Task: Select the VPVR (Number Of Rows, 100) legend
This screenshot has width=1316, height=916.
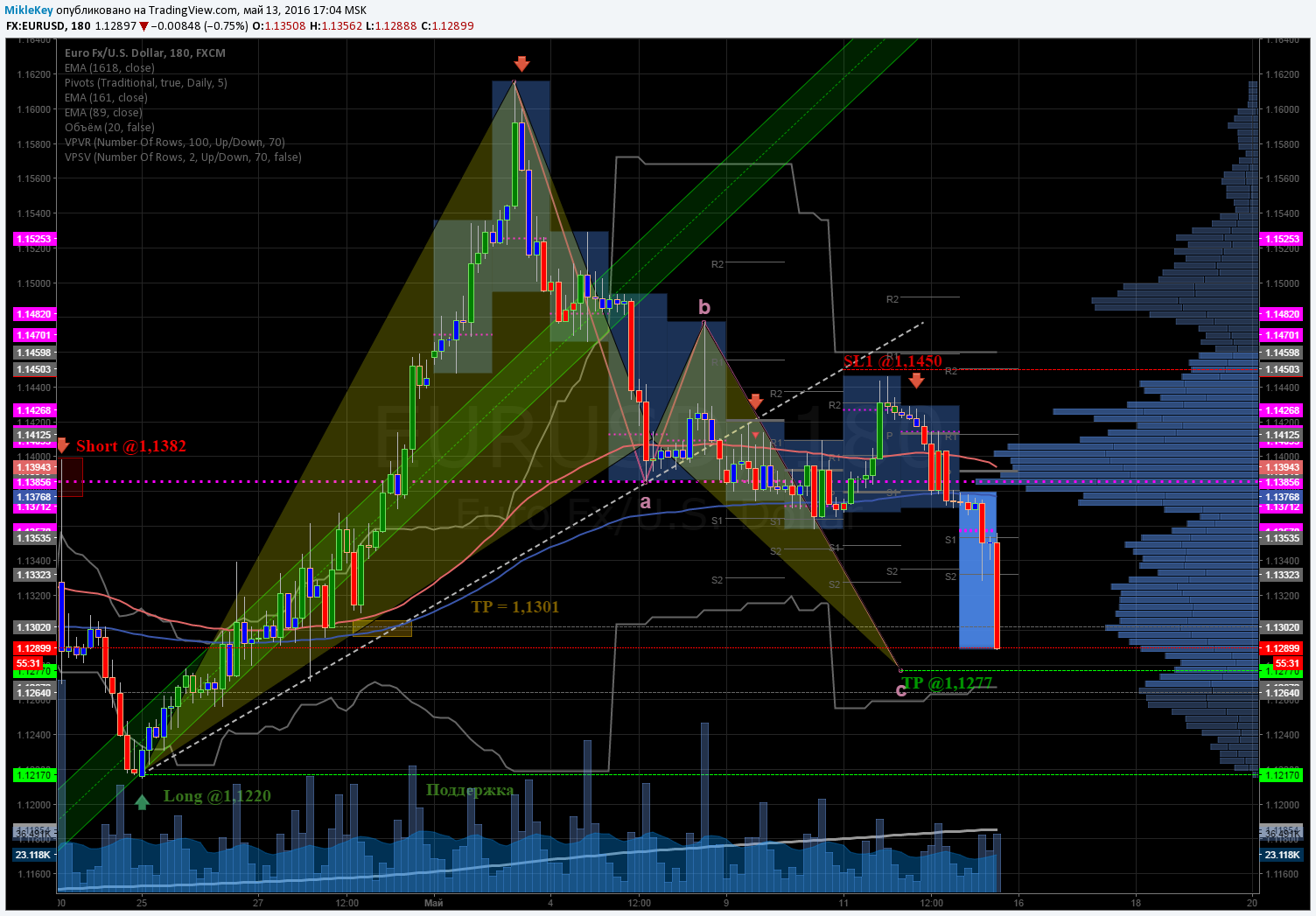Action: 175,142
